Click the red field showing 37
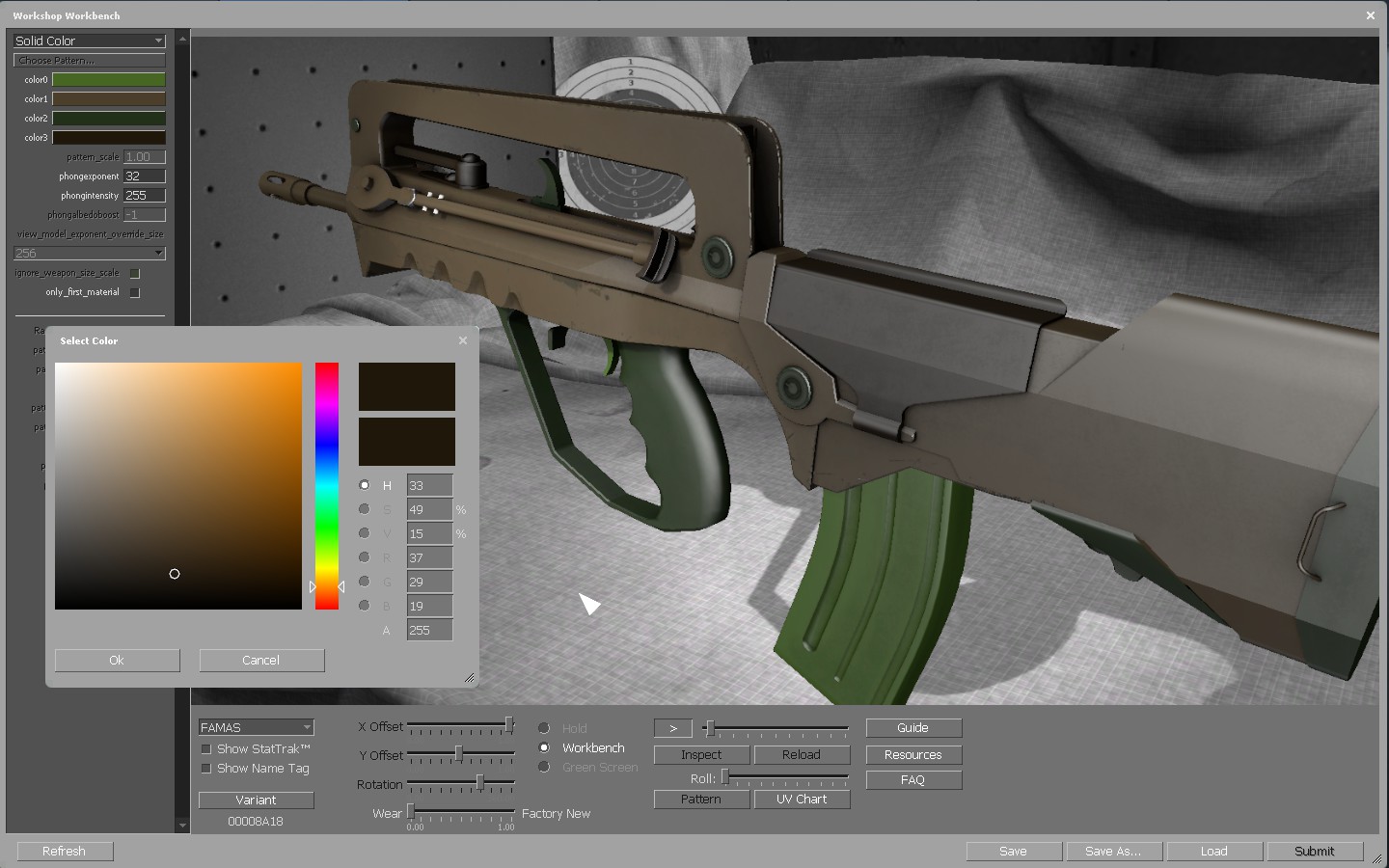 [429, 557]
